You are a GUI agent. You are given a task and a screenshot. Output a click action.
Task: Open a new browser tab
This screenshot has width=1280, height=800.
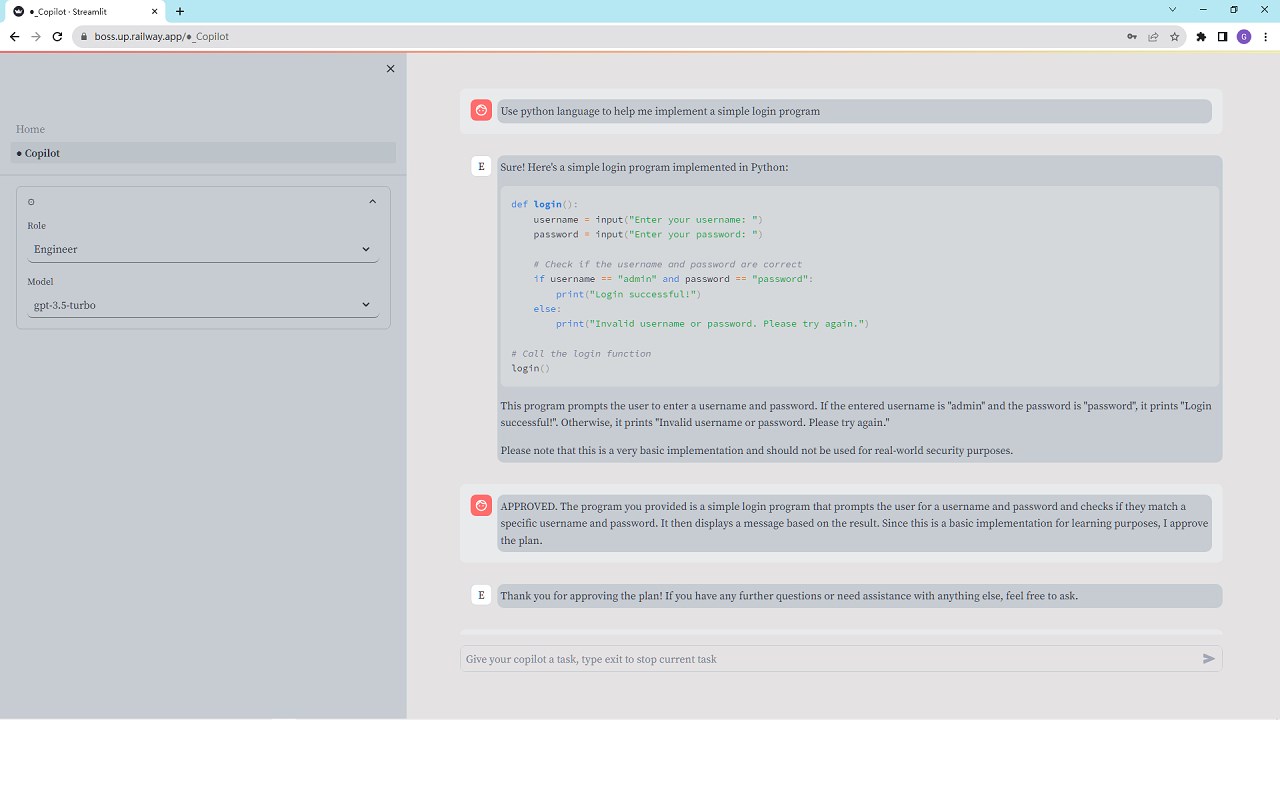[x=180, y=11]
